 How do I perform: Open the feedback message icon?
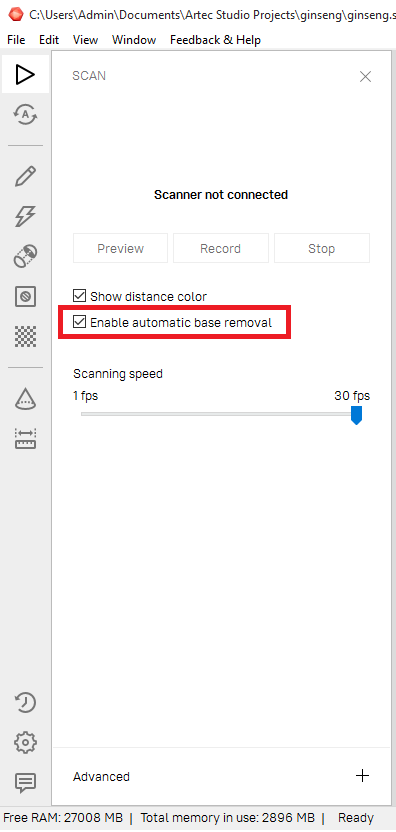pos(25,782)
